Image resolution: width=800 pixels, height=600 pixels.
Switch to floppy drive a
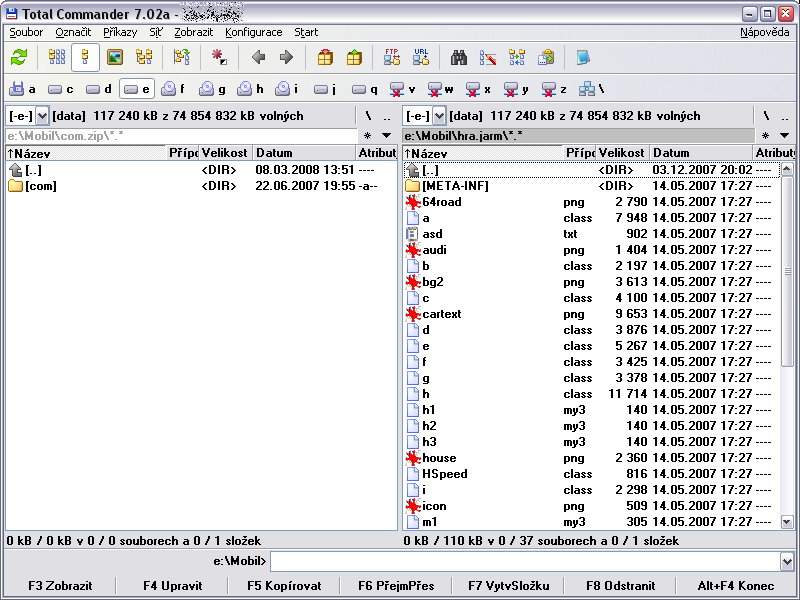pos(23,89)
